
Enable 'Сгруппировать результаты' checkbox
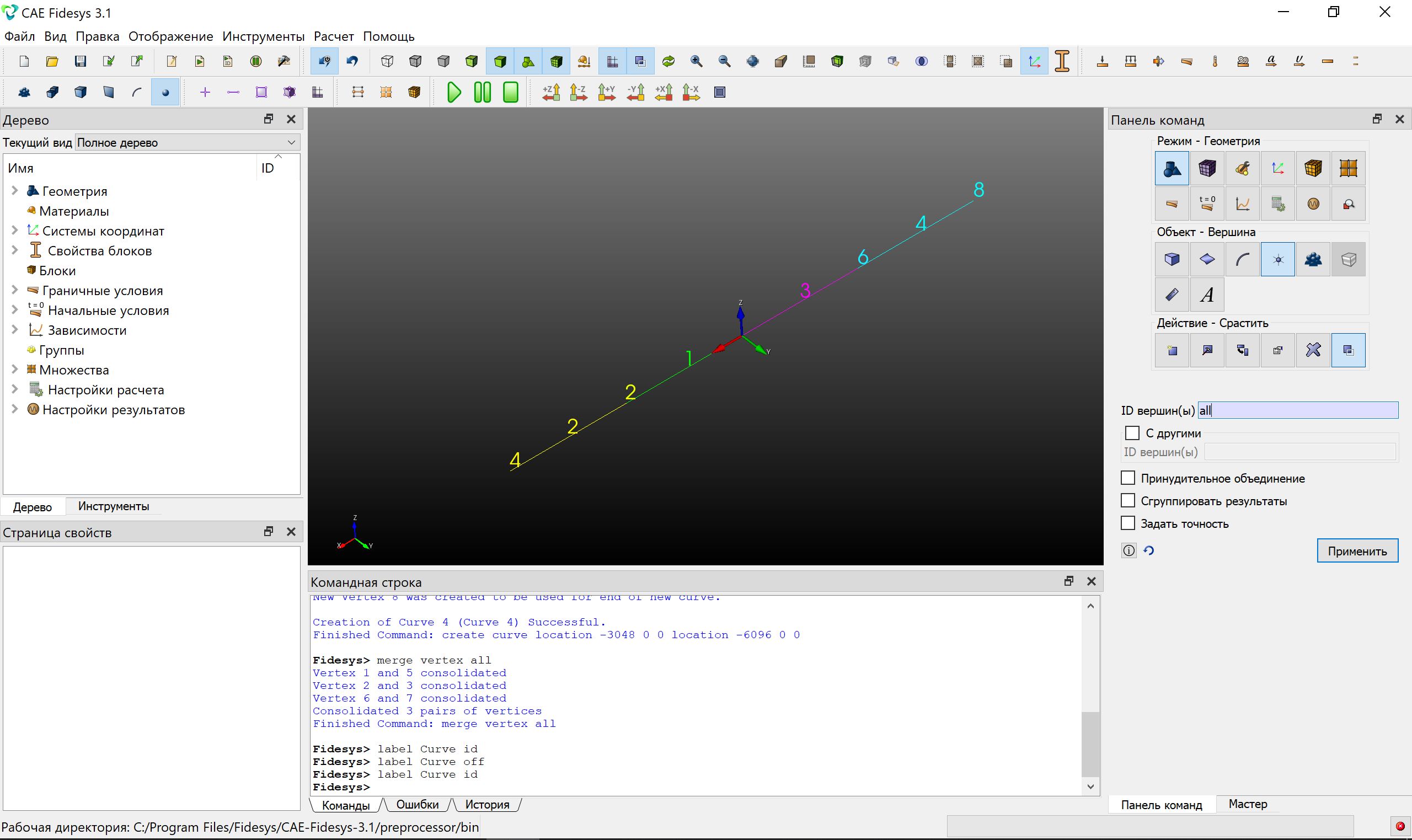click(1128, 501)
